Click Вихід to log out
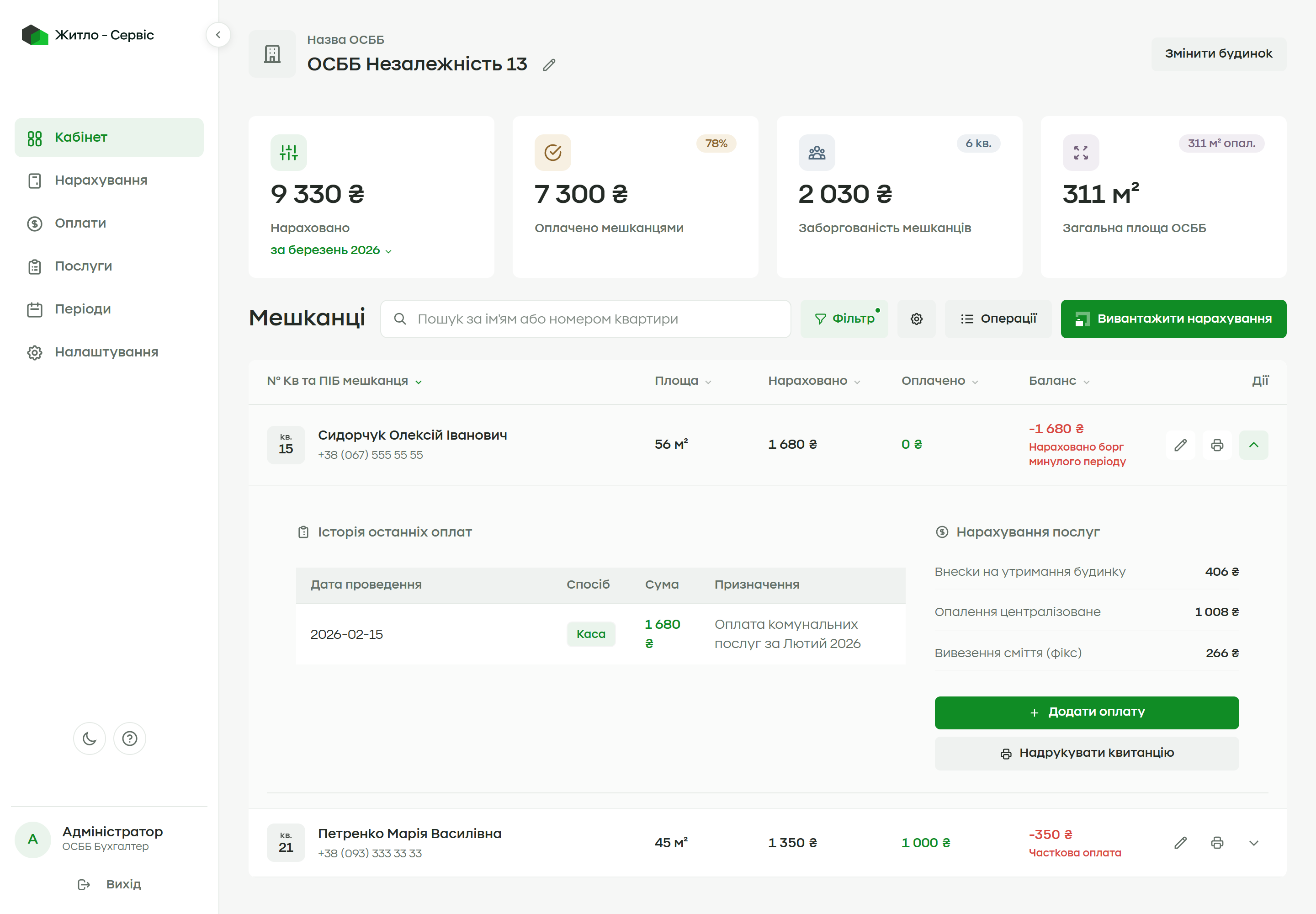Viewport: 1316px width, 914px height. (x=109, y=885)
